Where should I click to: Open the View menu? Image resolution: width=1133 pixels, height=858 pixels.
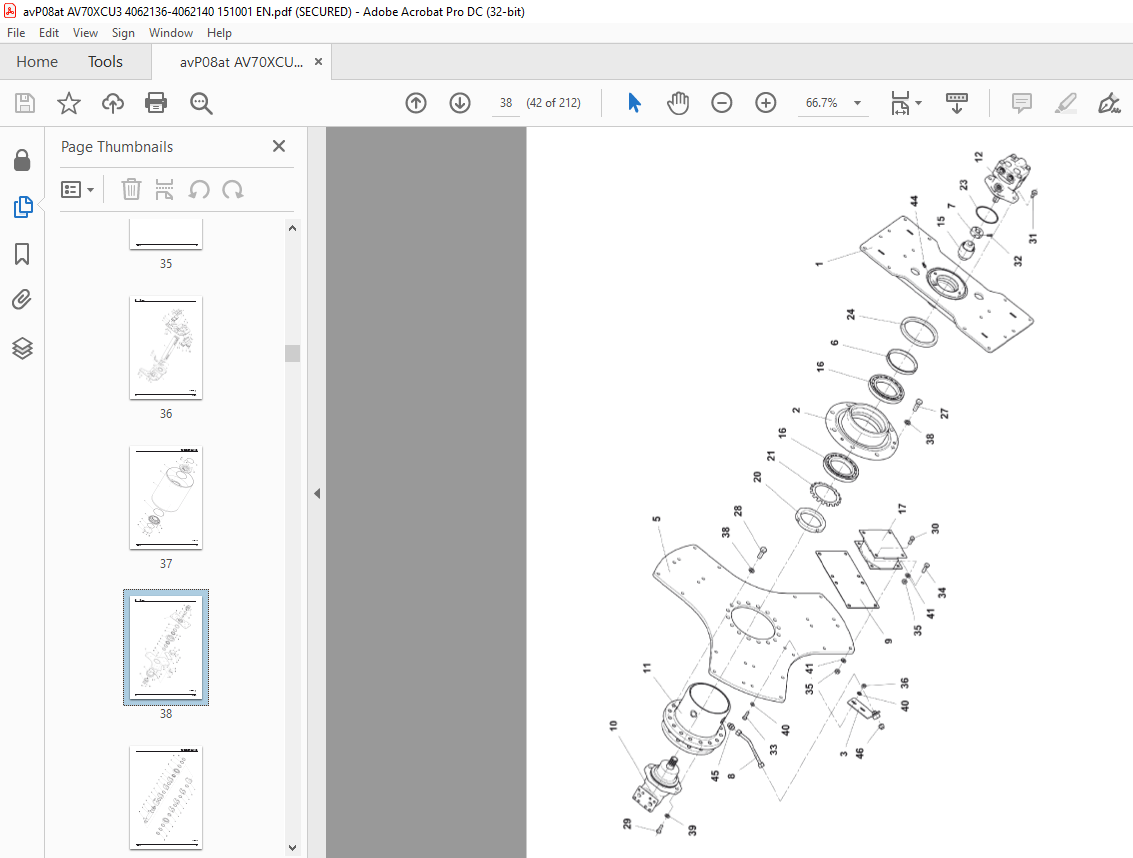pos(85,33)
